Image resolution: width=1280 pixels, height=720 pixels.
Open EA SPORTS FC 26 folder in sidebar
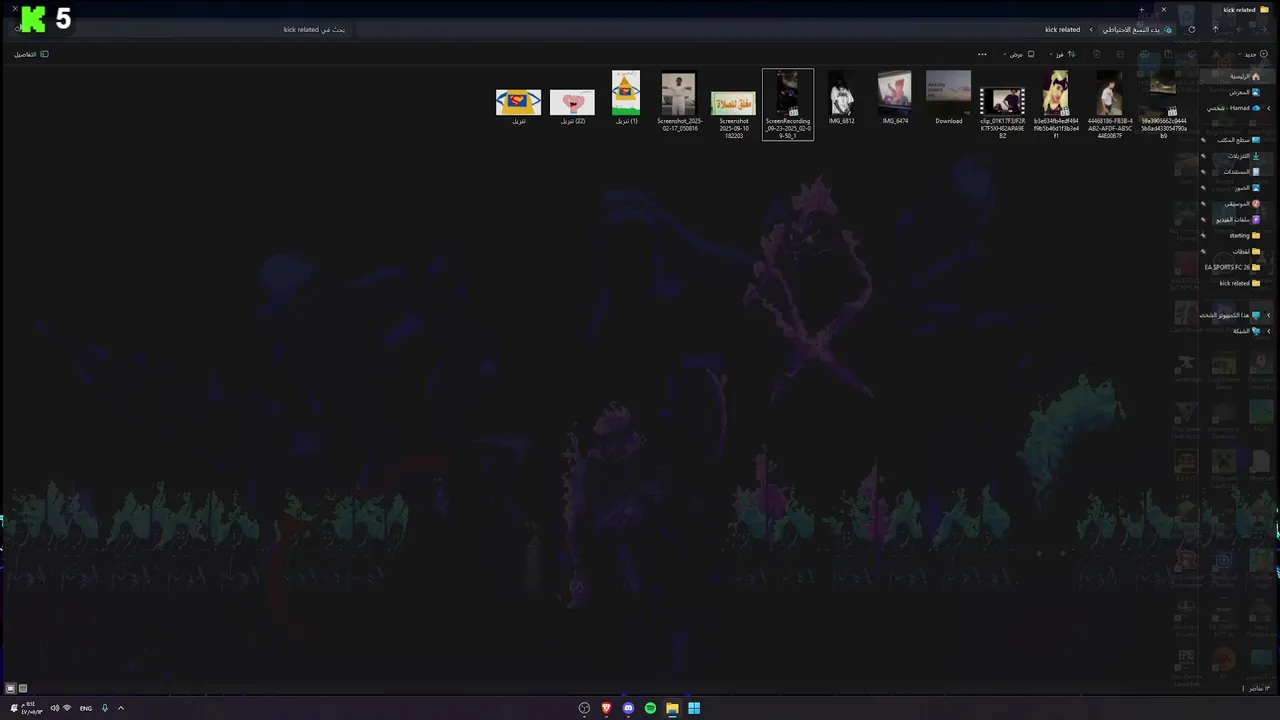point(1232,267)
